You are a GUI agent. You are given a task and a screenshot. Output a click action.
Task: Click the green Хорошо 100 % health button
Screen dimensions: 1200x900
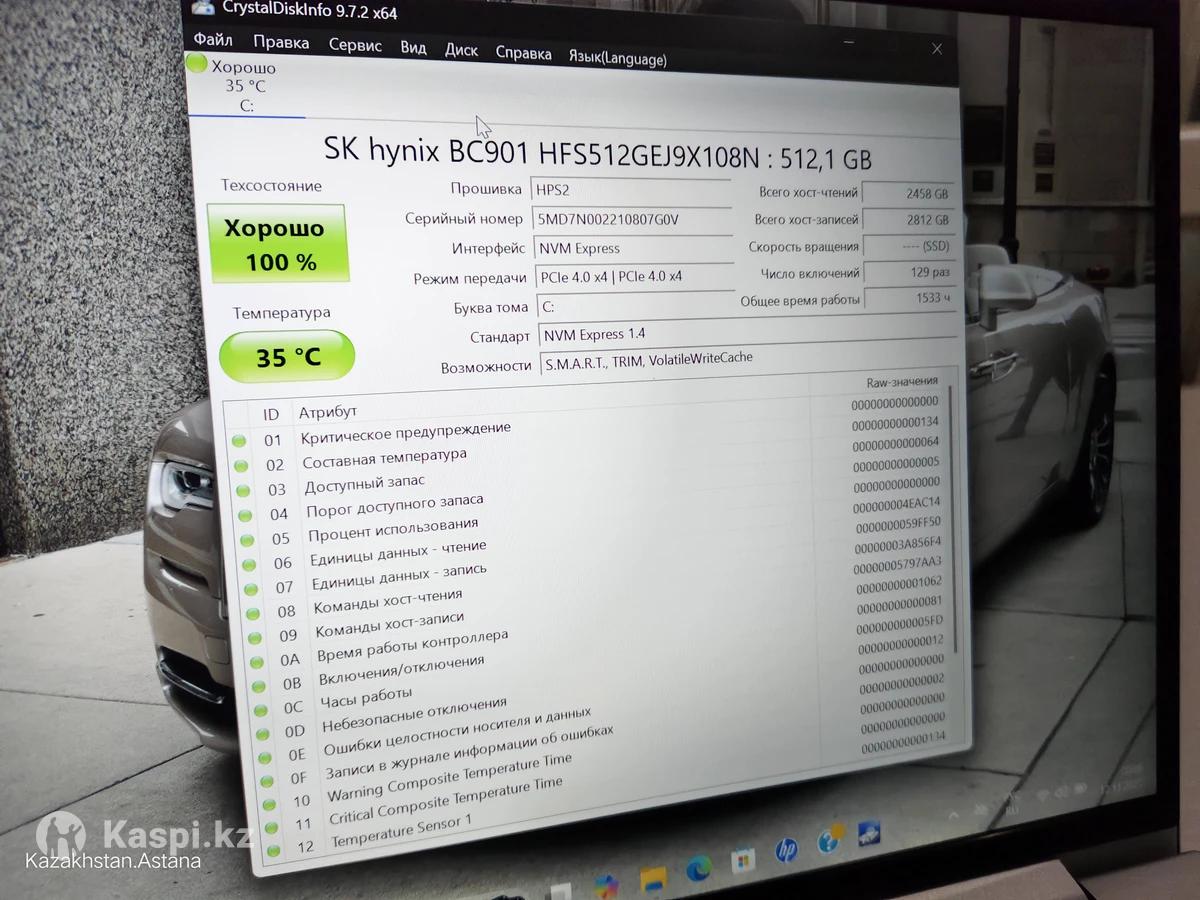pos(277,244)
